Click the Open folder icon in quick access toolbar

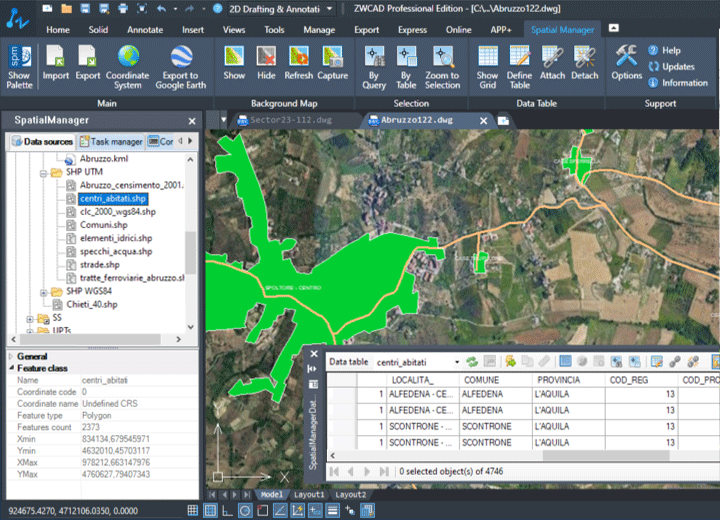(66, 8)
